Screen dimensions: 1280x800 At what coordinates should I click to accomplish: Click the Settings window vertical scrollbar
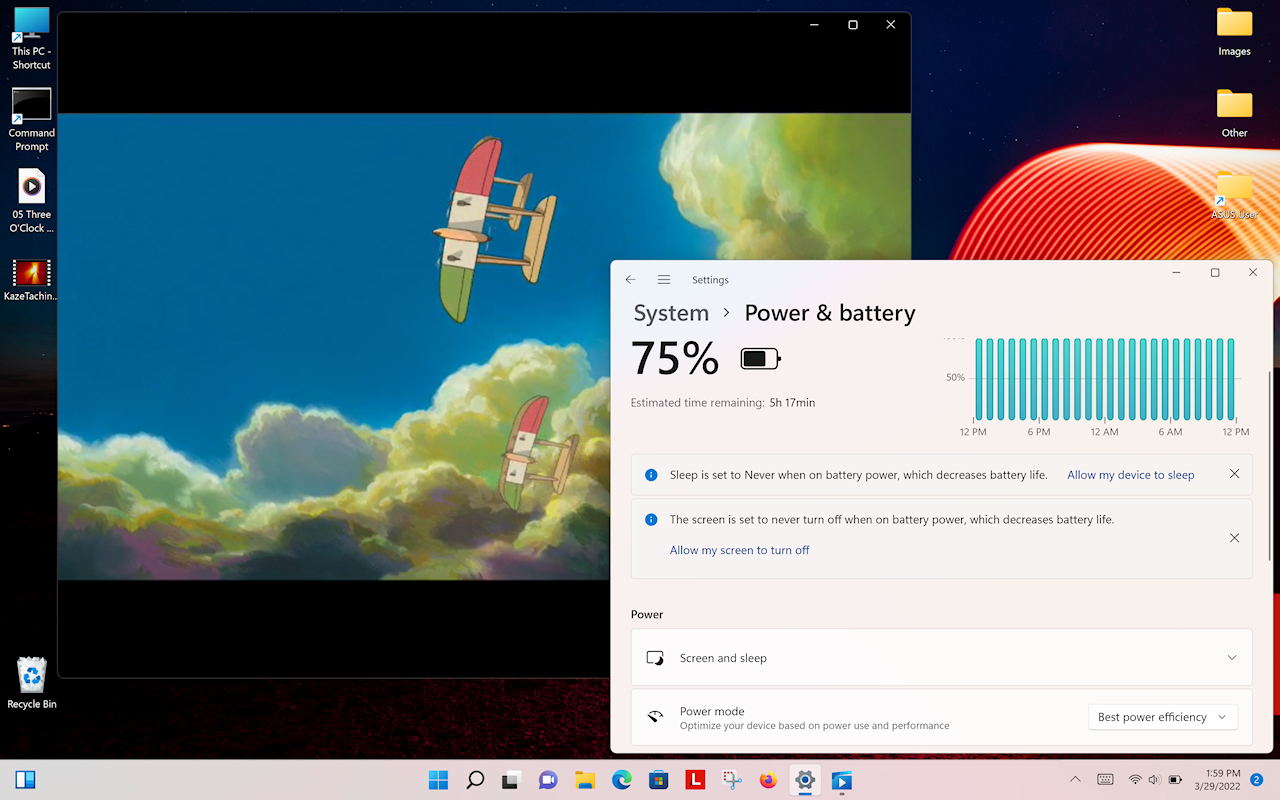1269,465
